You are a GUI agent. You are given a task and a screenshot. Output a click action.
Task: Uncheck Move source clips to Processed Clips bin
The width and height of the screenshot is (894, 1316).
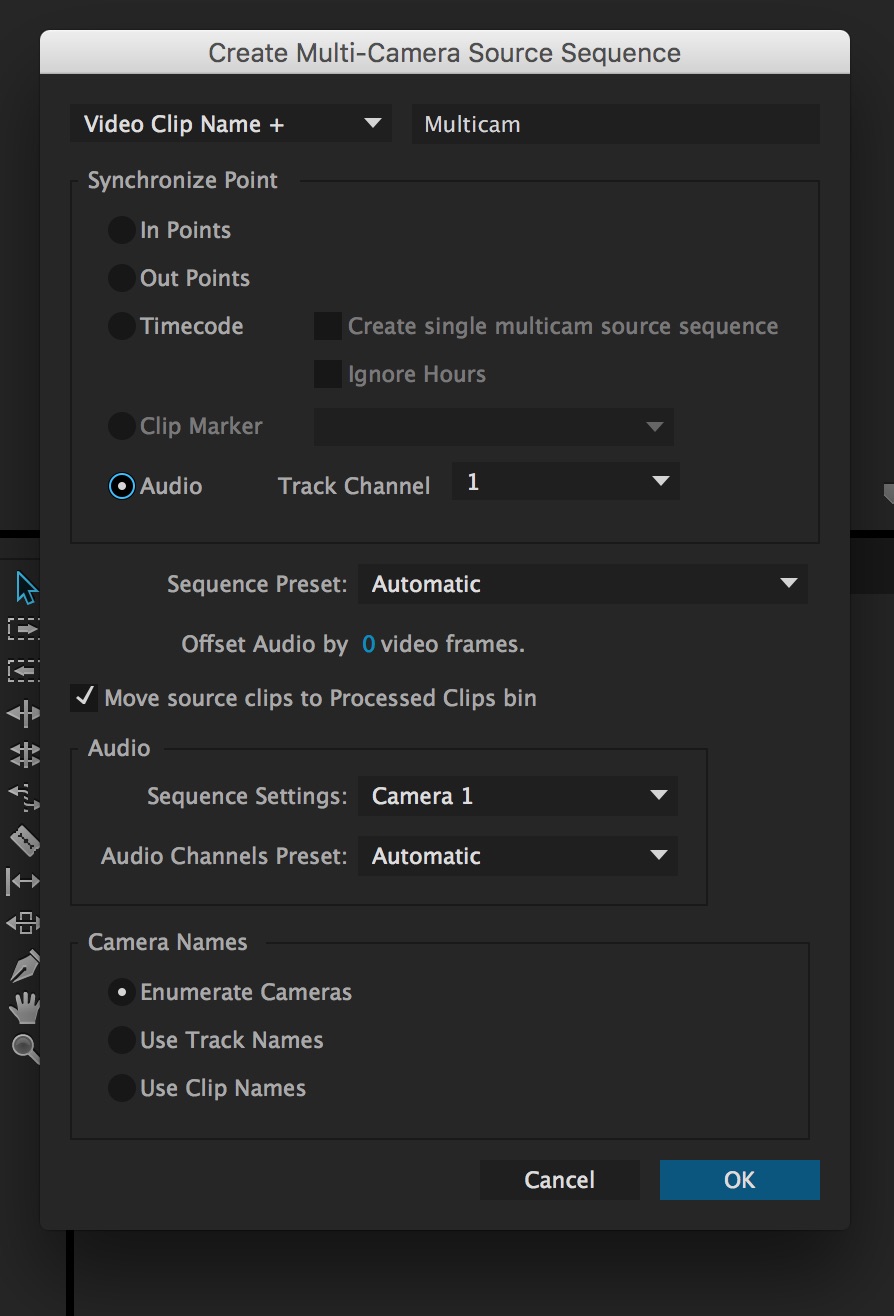[84, 698]
